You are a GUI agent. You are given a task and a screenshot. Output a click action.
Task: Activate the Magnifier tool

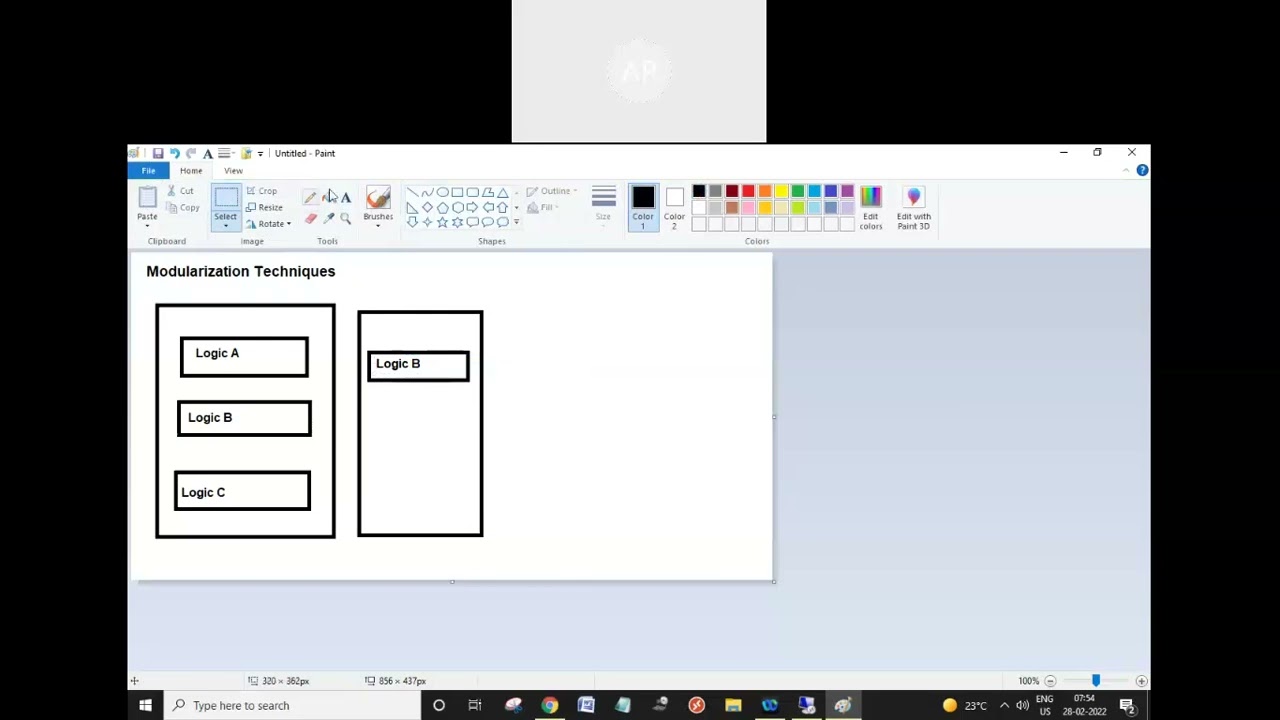tap(345, 218)
